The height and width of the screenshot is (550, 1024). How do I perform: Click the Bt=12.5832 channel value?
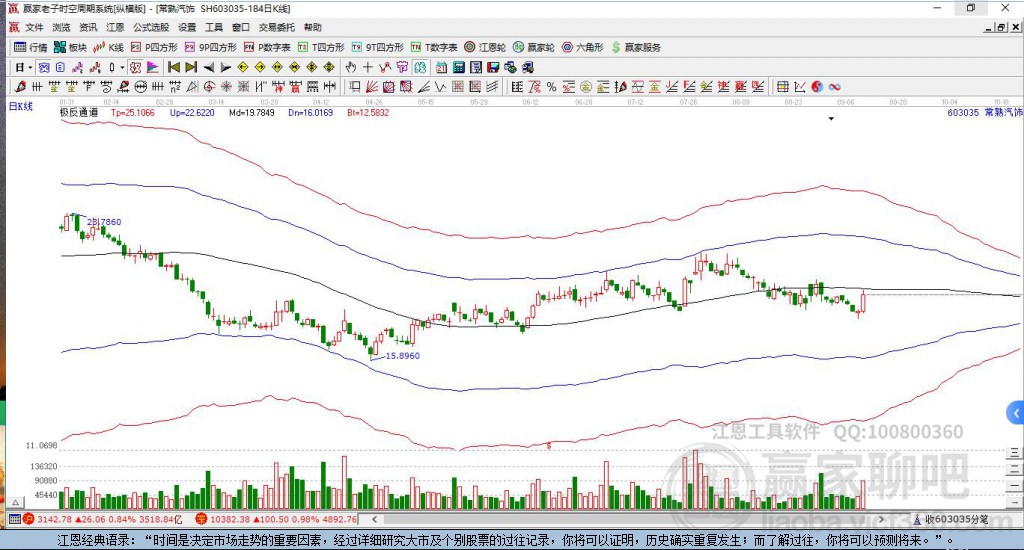click(x=368, y=112)
